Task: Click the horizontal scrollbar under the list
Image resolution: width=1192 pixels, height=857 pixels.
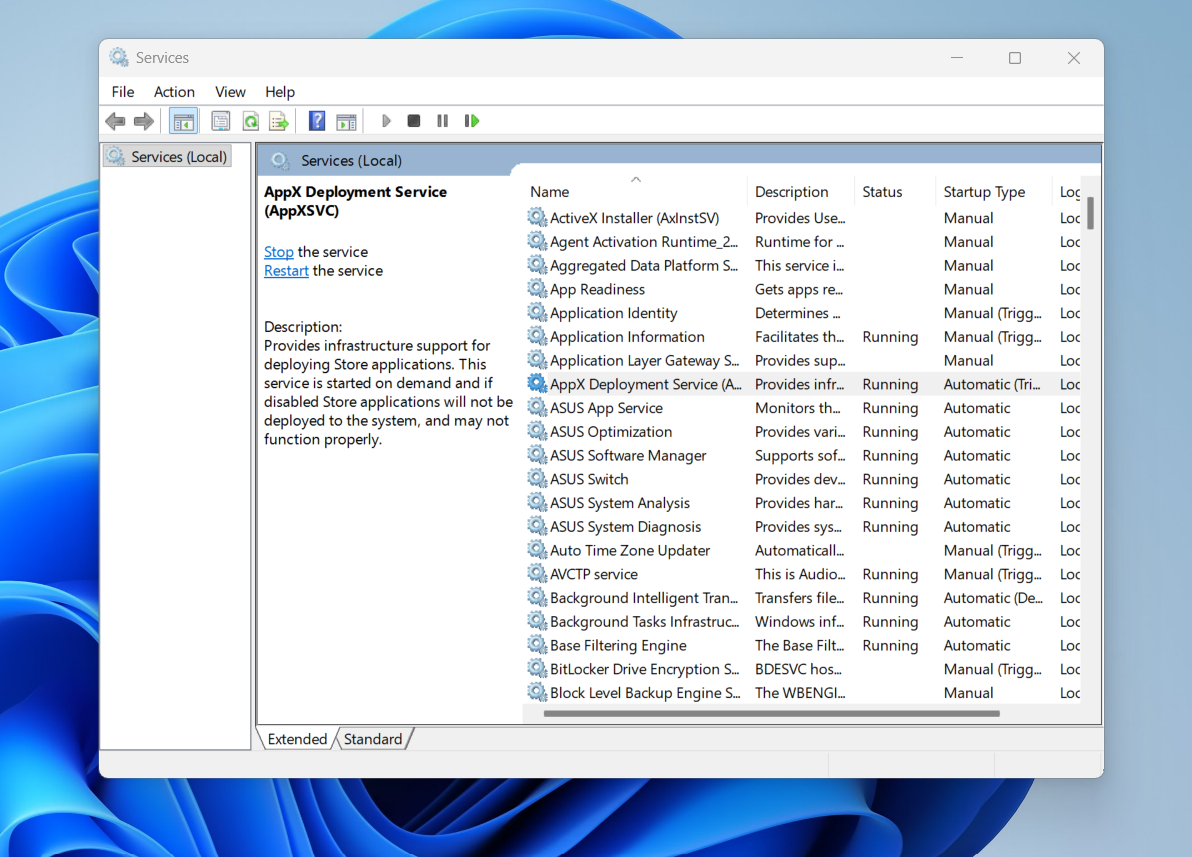Action: (772, 713)
